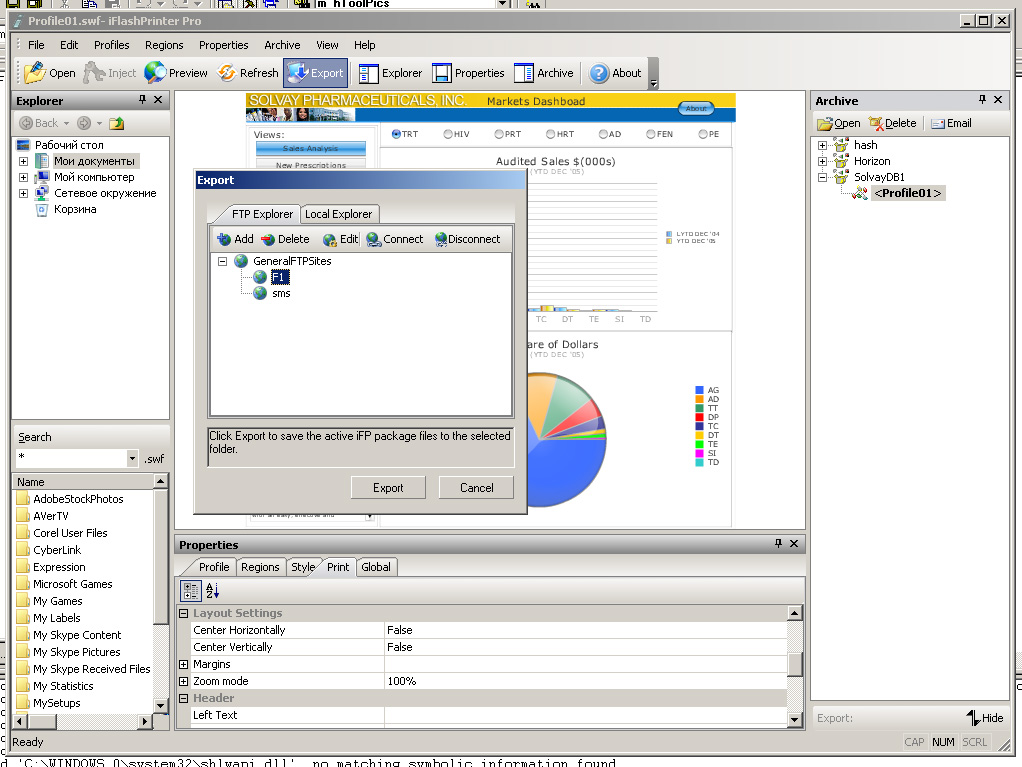Go up one folder in Explorer panel
Viewport: 1022px width, 767px height.
tap(117, 123)
